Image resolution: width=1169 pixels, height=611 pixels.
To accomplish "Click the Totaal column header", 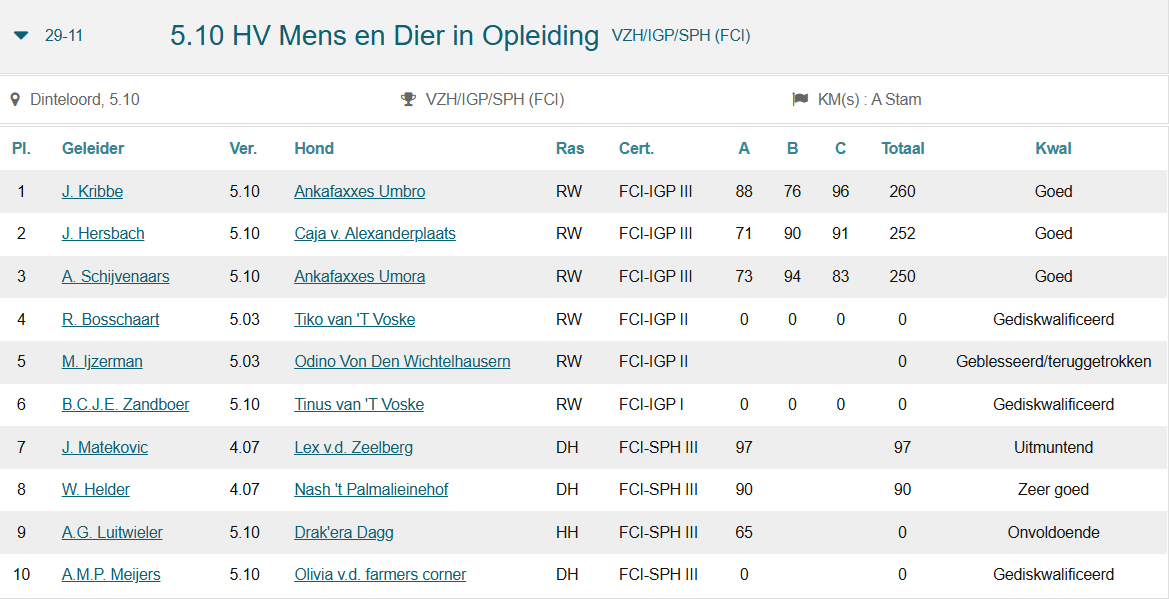I will point(902,149).
